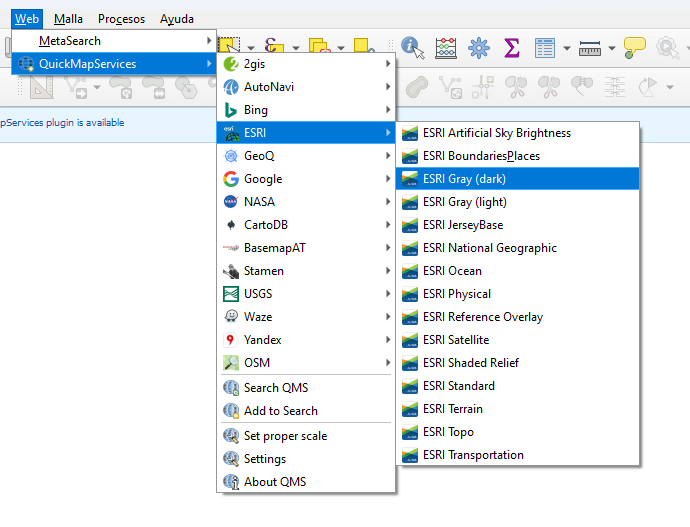Expand the ESRI provider submenu
This screenshot has height=527, width=690.
tap(306, 132)
